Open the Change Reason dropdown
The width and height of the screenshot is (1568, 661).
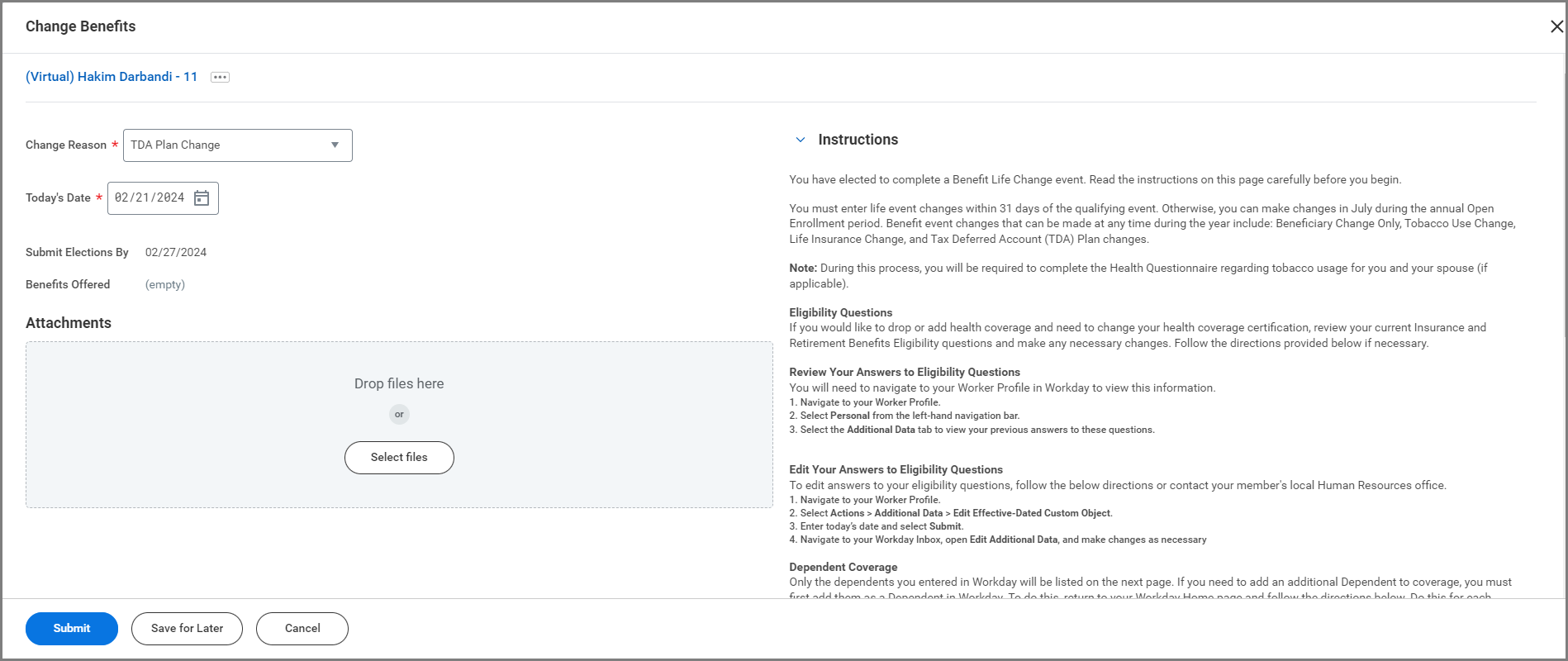pyautogui.click(x=237, y=145)
